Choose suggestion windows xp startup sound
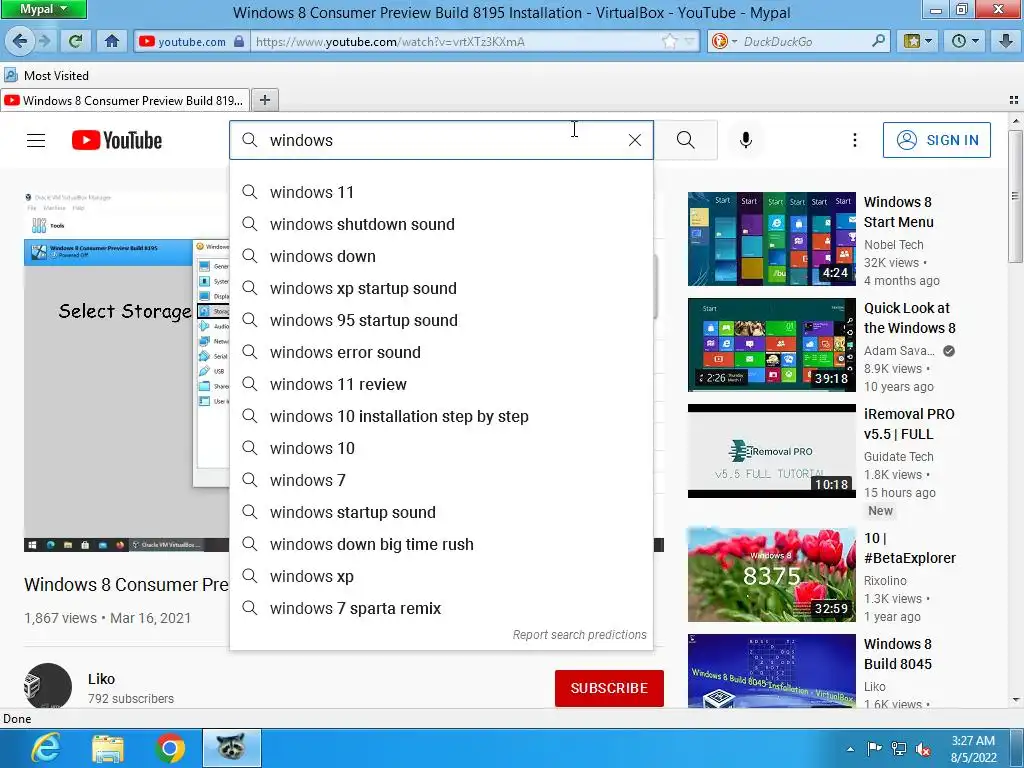Screen dimensions: 1024x768 tap(441, 288)
